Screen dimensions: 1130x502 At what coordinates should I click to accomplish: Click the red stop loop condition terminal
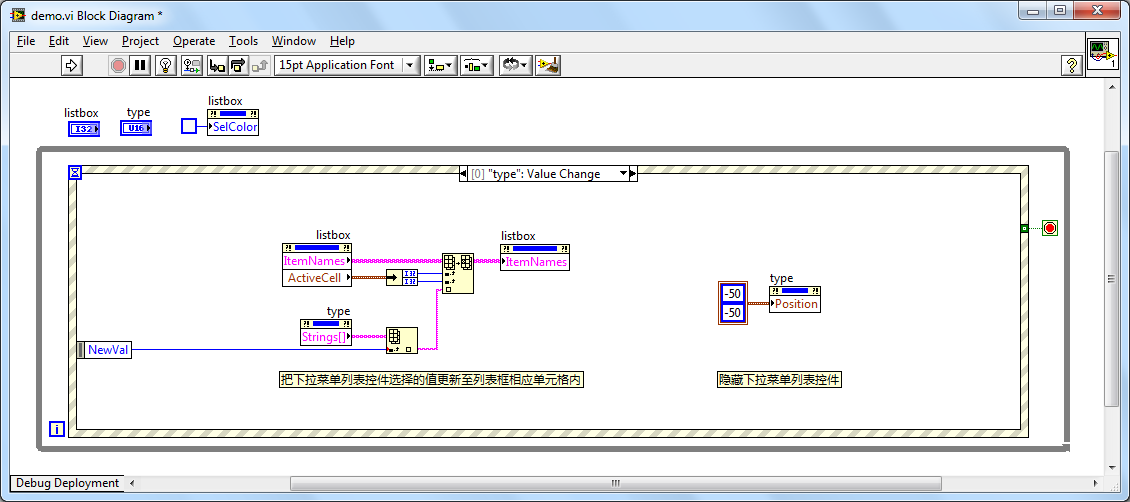click(x=1049, y=228)
